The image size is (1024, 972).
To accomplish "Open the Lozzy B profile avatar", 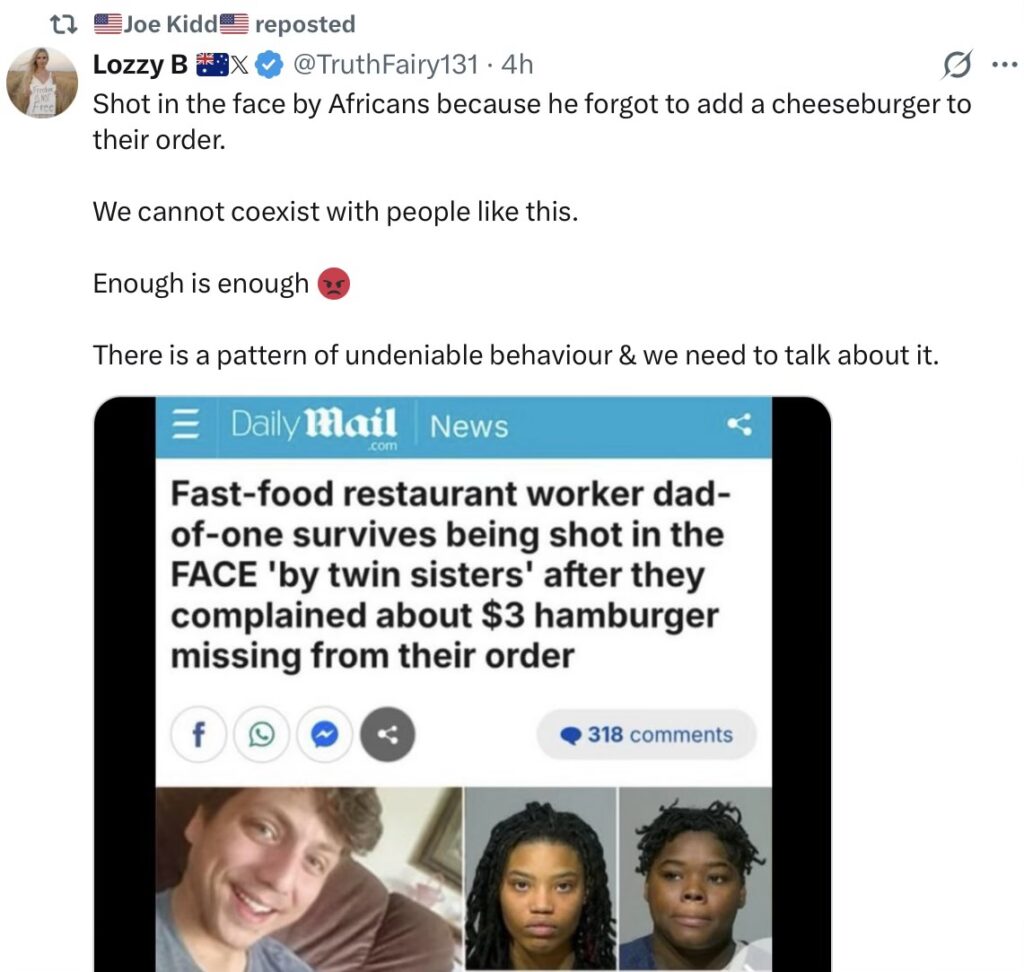I will point(42,82).
